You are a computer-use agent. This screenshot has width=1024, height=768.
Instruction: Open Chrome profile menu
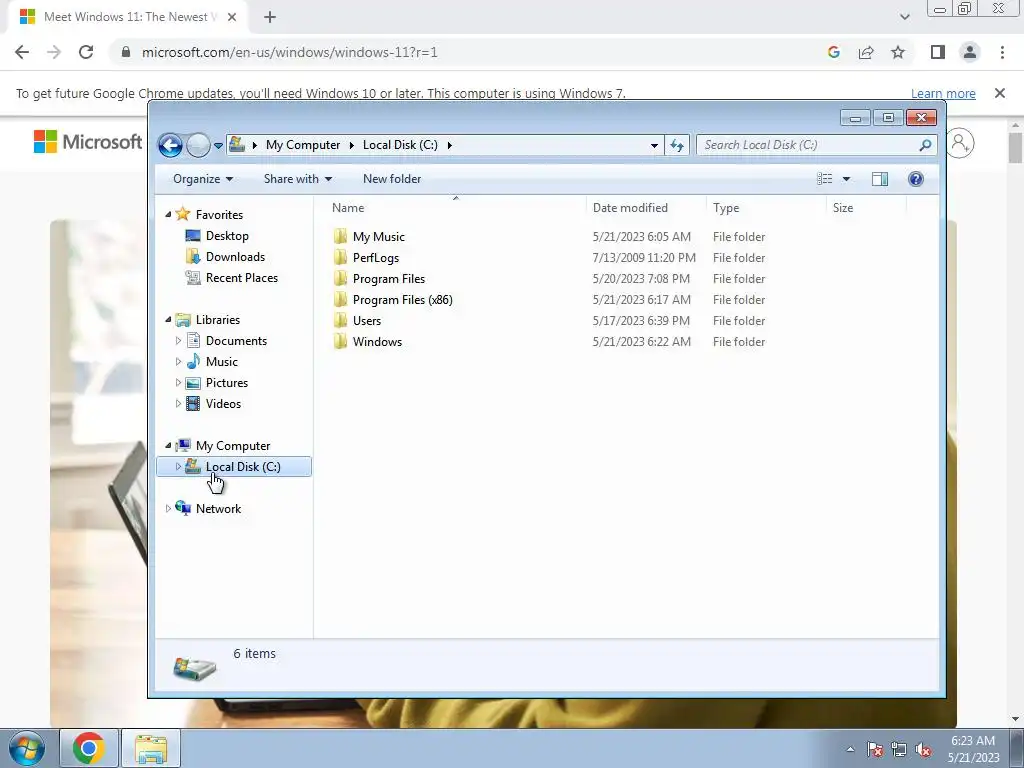(x=970, y=52)
